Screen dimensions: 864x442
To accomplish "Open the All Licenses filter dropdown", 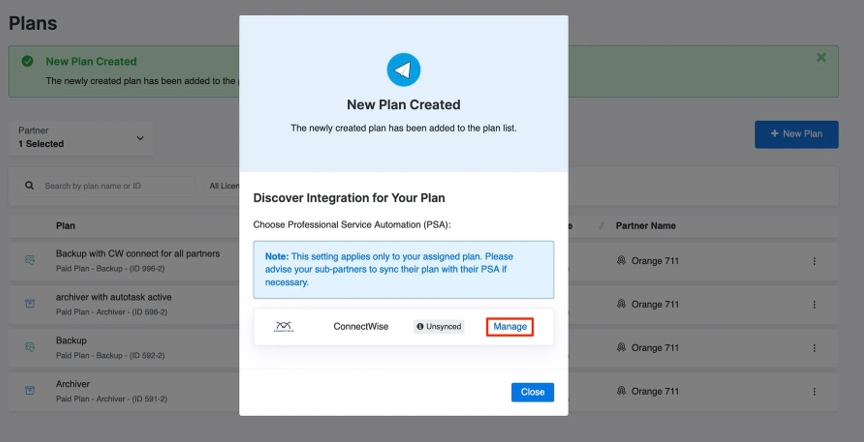I will pyautogui.click(x=223, y=186).
